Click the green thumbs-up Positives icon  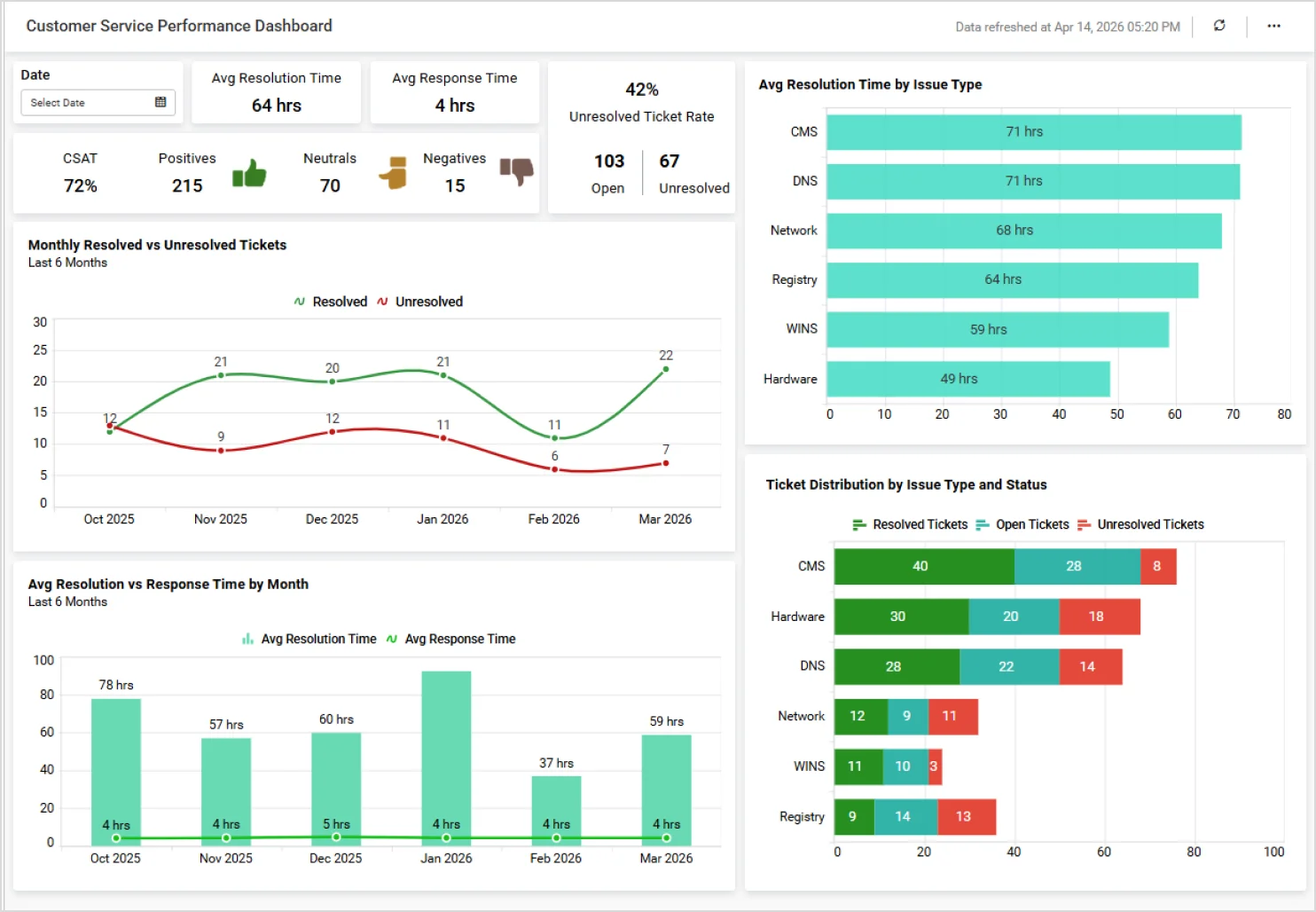click(x=249, y=174)
